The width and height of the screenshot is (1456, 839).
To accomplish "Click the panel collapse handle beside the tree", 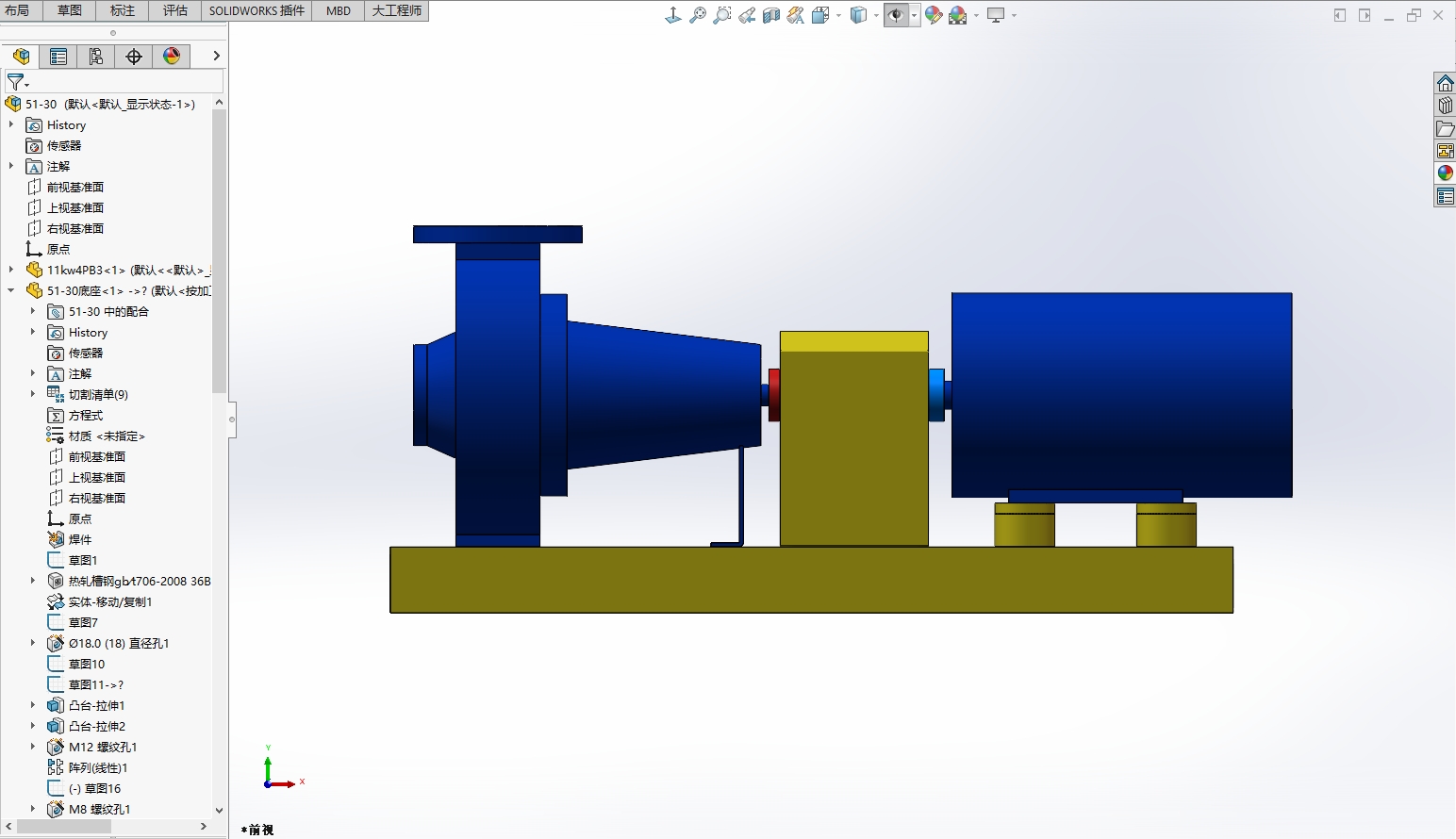I will pyautogui.click(x=232, y=419).
